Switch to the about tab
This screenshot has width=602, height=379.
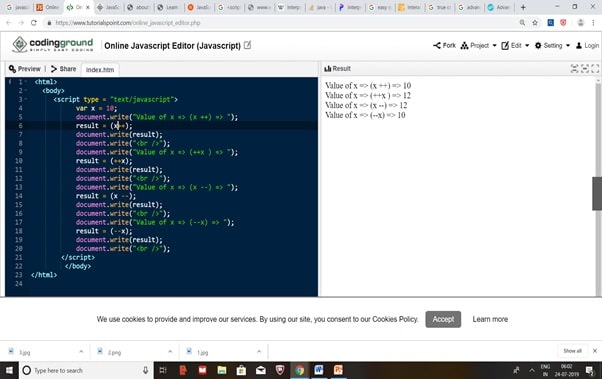[139, 7]
